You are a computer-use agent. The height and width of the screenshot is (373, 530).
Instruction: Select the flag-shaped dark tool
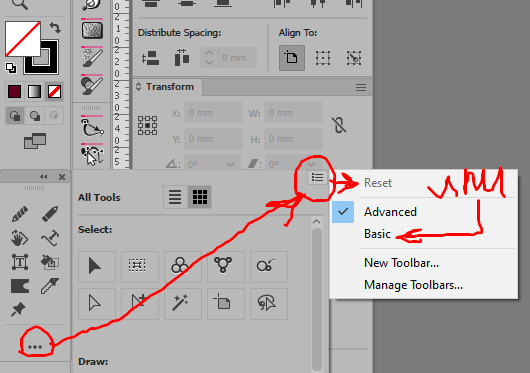[20, 286]
